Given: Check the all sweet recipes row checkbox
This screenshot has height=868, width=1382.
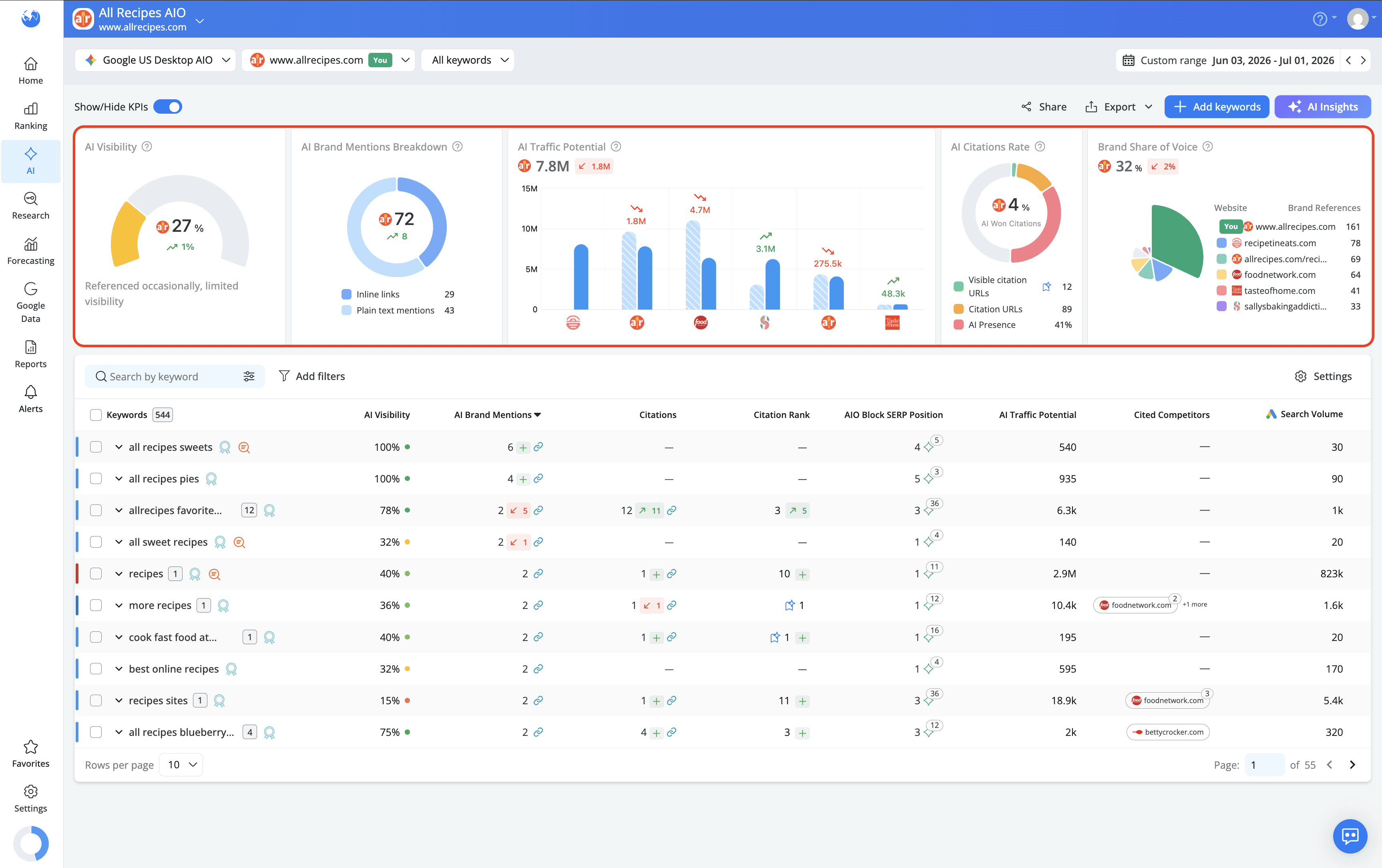Looking at the screenshot, I should pos(96,542).
